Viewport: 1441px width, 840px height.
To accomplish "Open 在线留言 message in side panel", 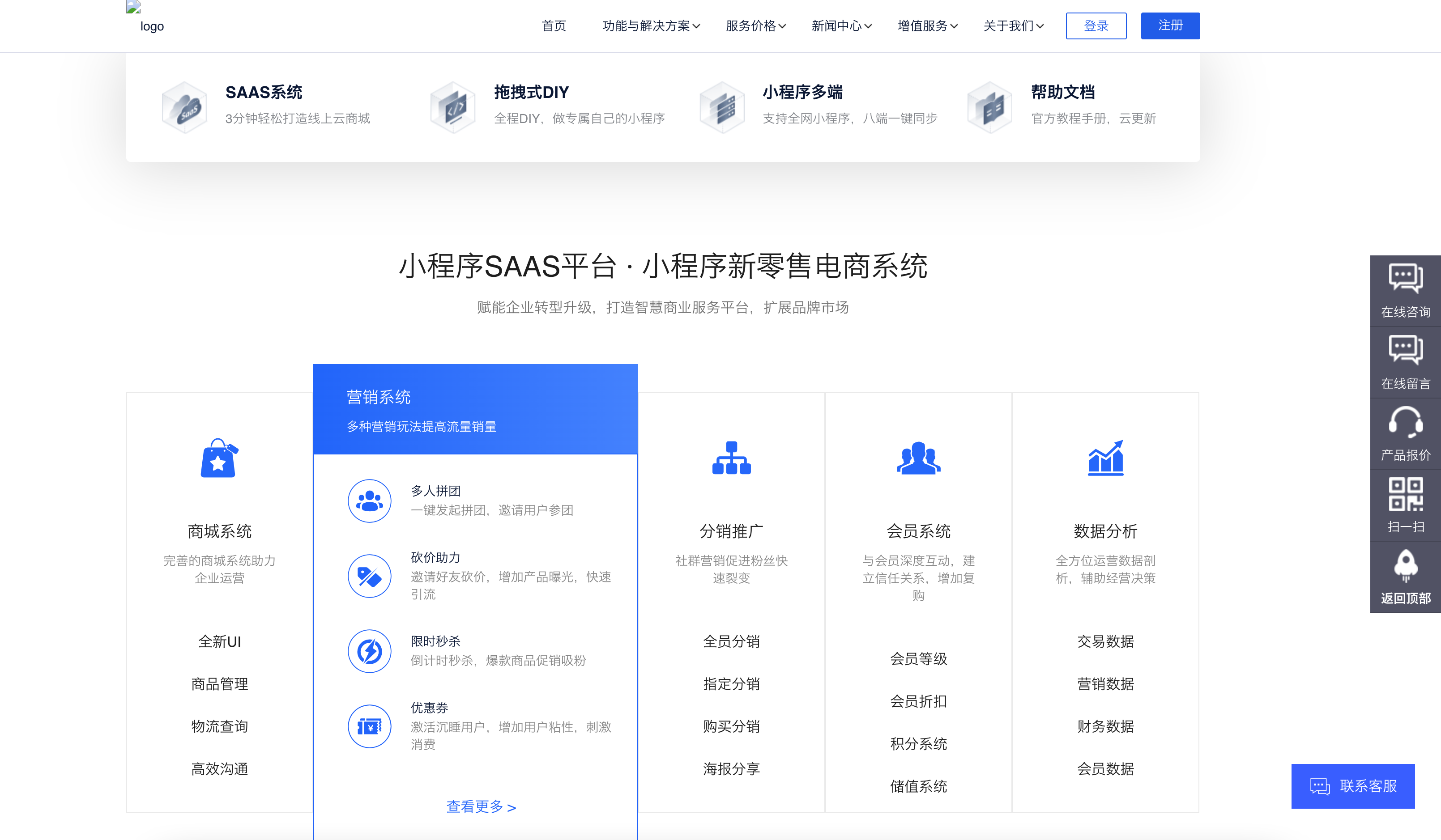I will point(1406,362).
